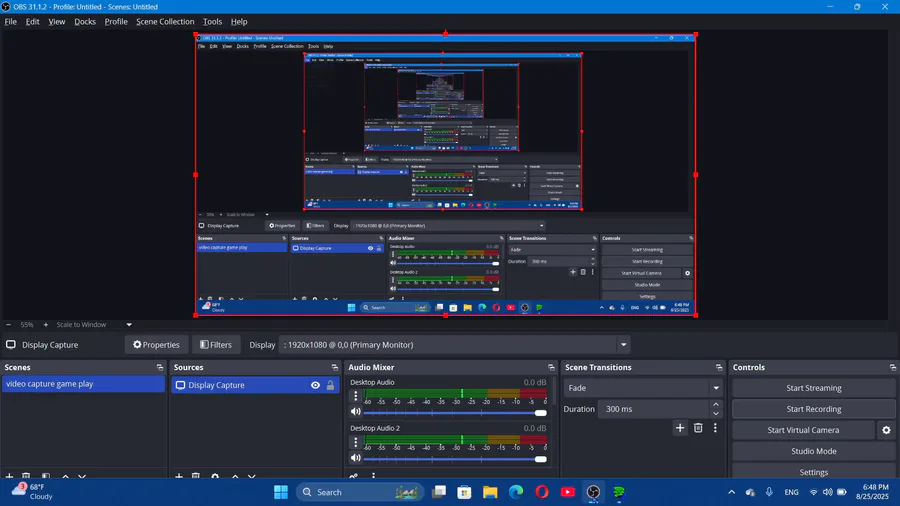Open the Docks menu
The height and width of the screenshot is (506, 900).
point(85,21)
